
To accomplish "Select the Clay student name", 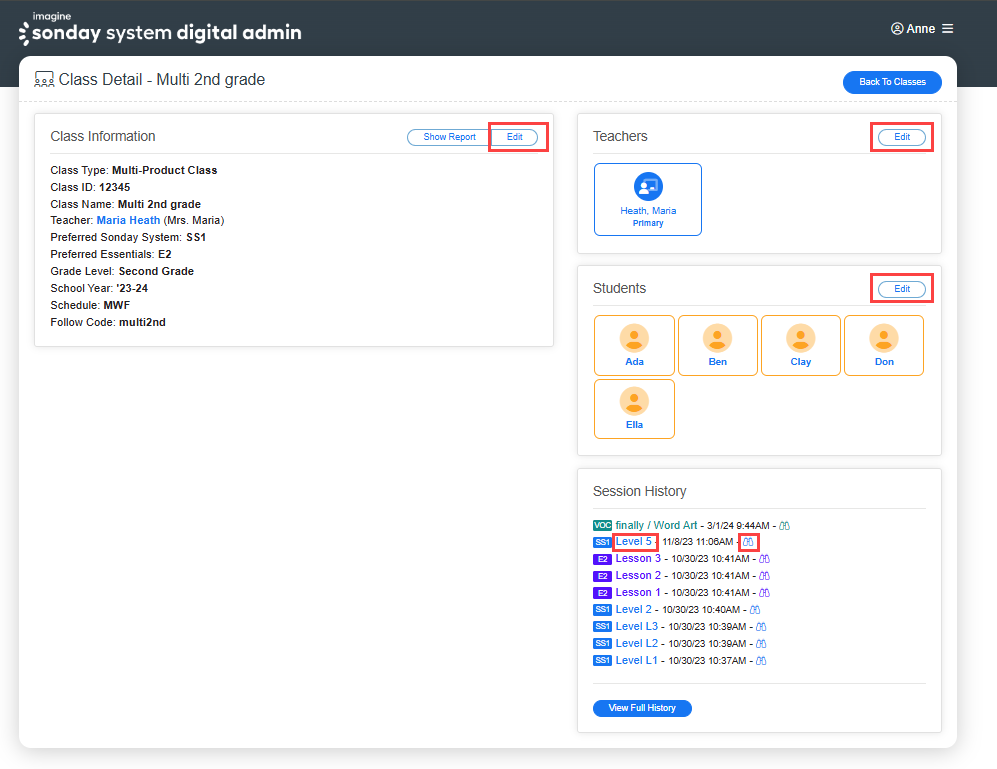I will [x=801, y=362].
